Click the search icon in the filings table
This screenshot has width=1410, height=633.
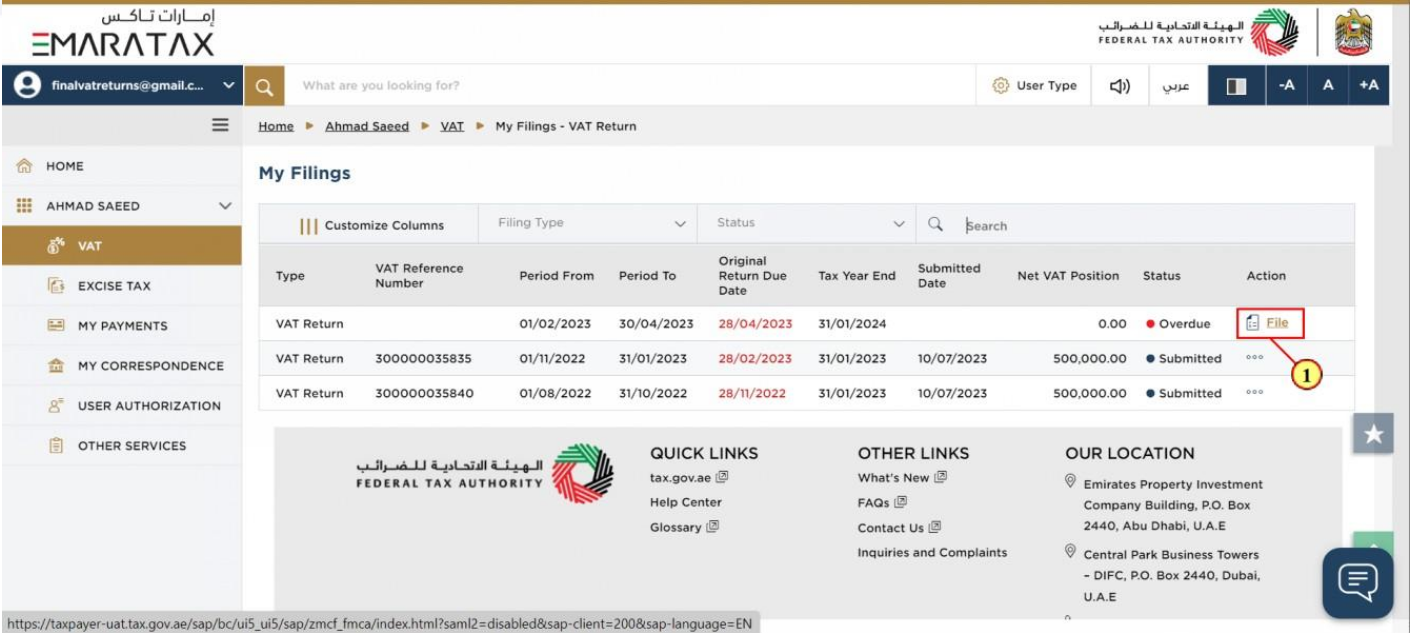coord(936,224)
